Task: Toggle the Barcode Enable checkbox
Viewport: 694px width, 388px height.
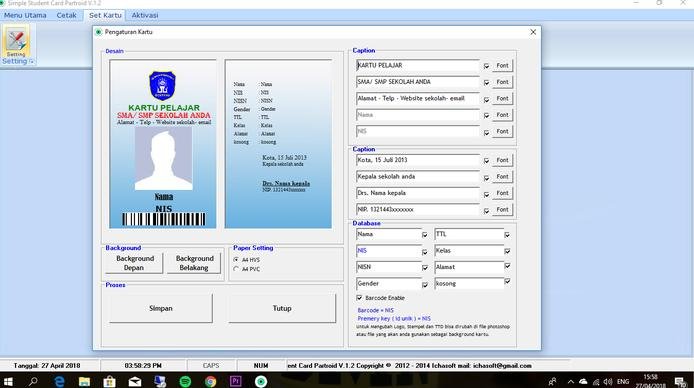Action: pos(359,298)
